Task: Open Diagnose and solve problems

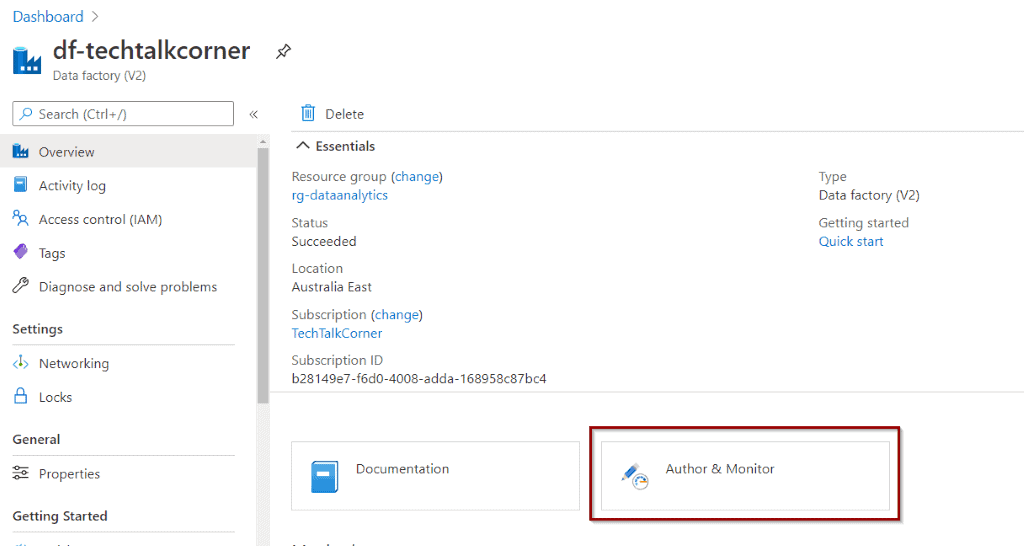Action: click(129, 287)
